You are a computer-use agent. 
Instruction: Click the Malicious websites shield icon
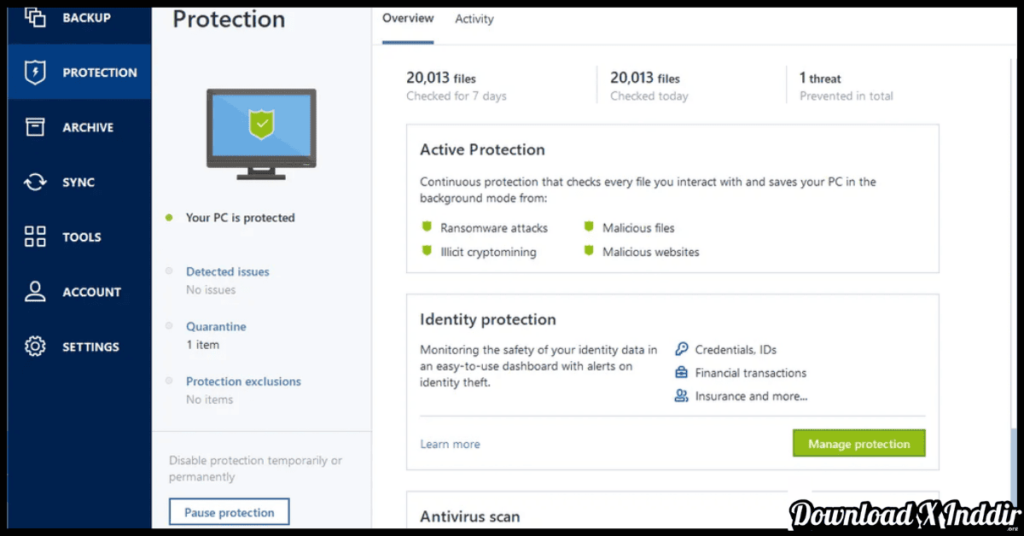589,251
